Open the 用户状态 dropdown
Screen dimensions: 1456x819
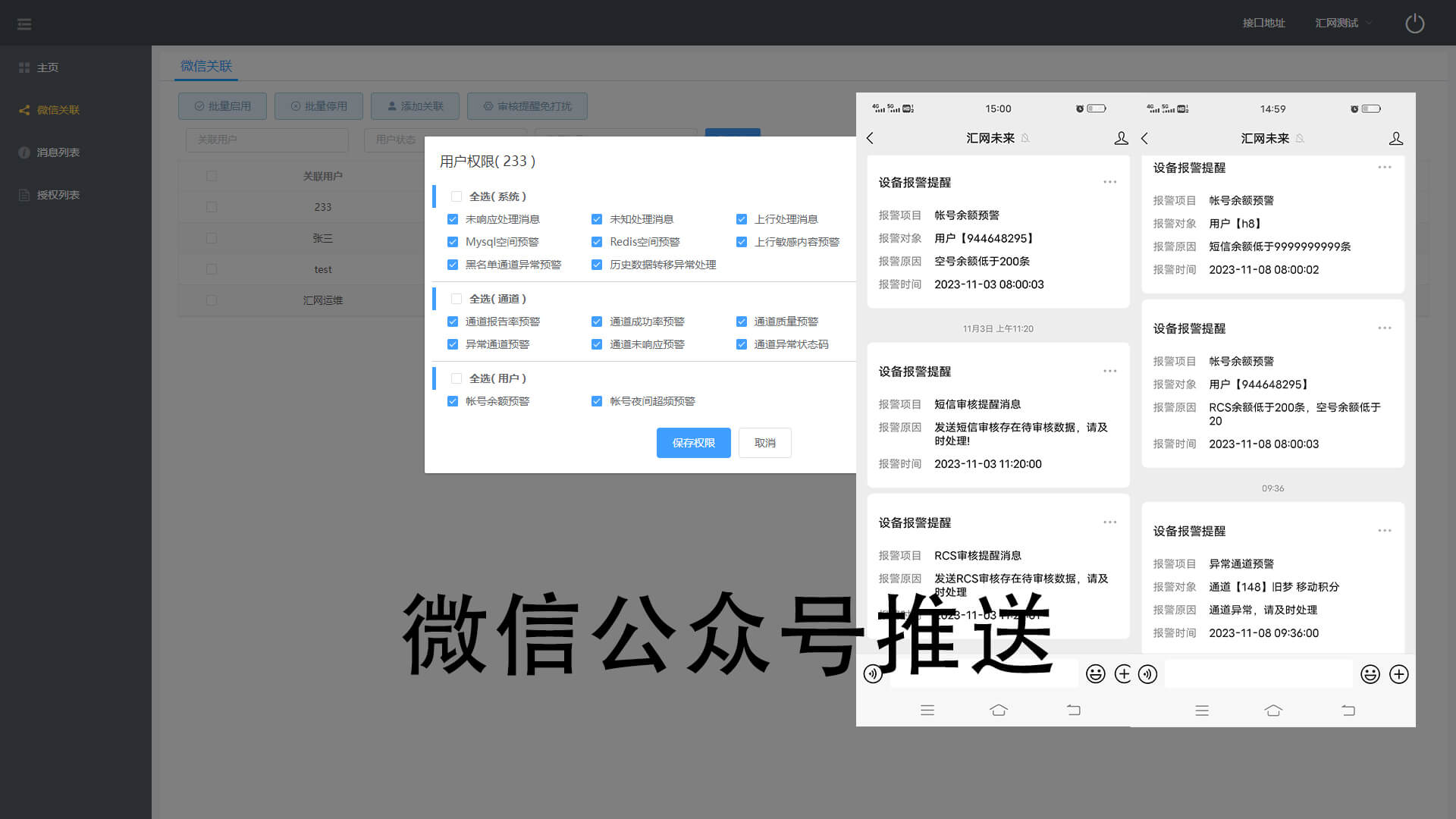[394, 140]
